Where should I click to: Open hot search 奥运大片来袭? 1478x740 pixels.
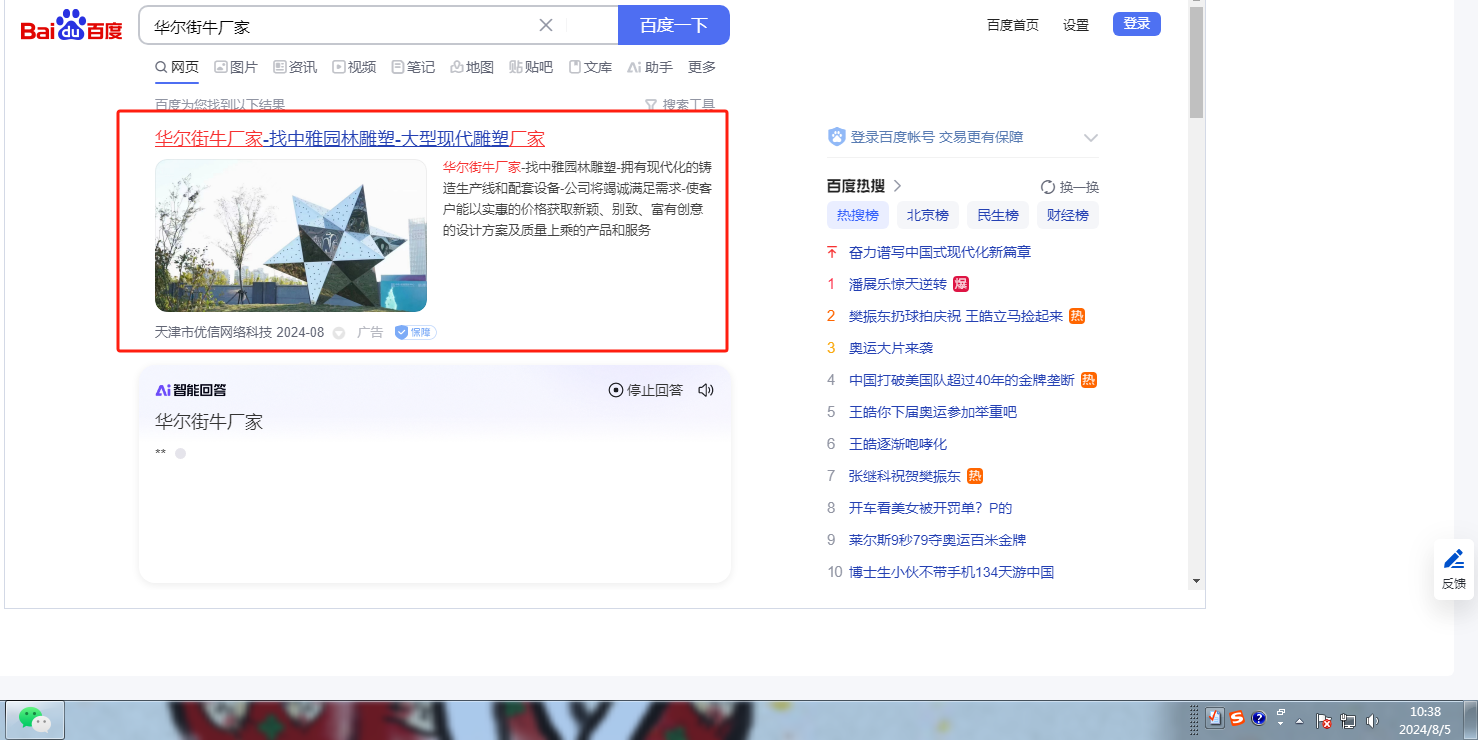click(x=891, y=348)
